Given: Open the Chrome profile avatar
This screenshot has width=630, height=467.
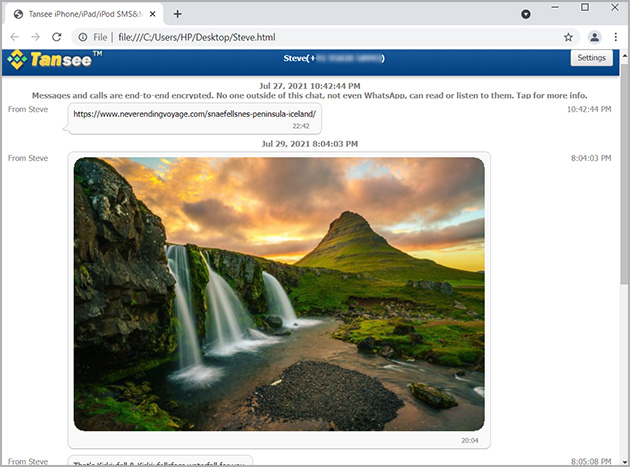Looking at the screenshot, I should click(x=594, y=37).
